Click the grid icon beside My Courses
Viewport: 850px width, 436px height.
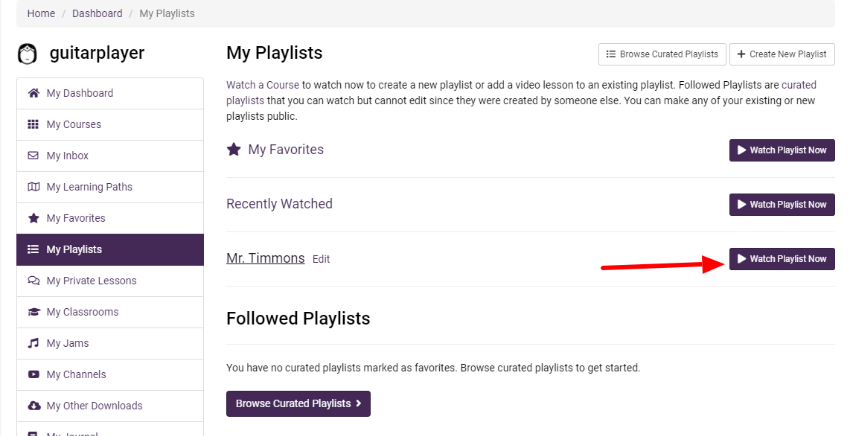33,124
